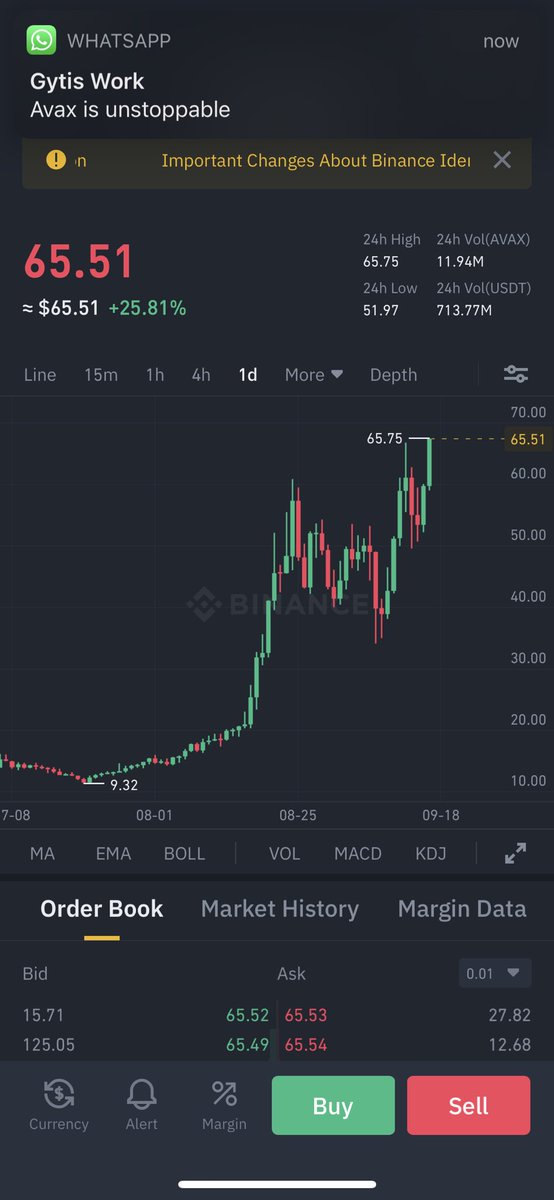Toggle the MA indicator

tap(42, 853)
